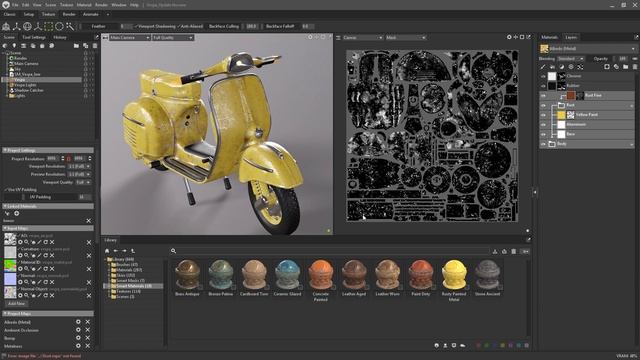Screen dimensions: 640x360
Task: Add a new light via lightbulb icon
Action: (14, 46)
